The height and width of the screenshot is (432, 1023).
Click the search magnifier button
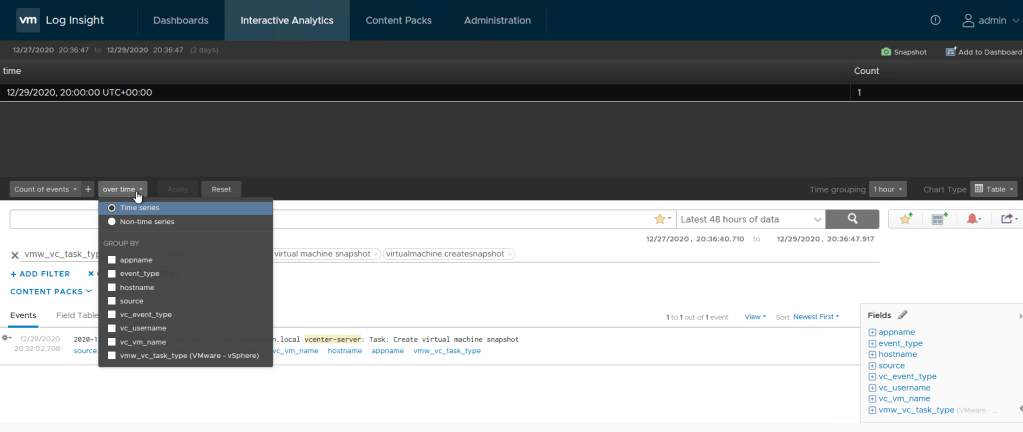point(853,219)
